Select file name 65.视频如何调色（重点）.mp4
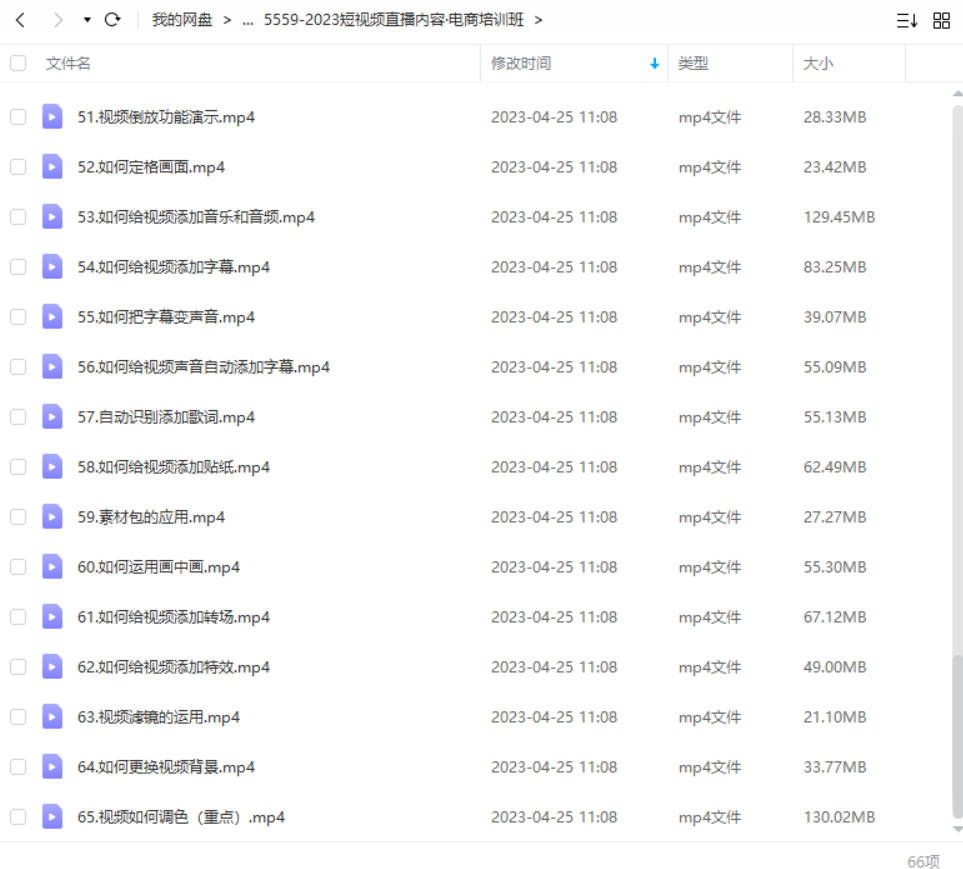Screen dimensions: 963x869 coord(181,817)
